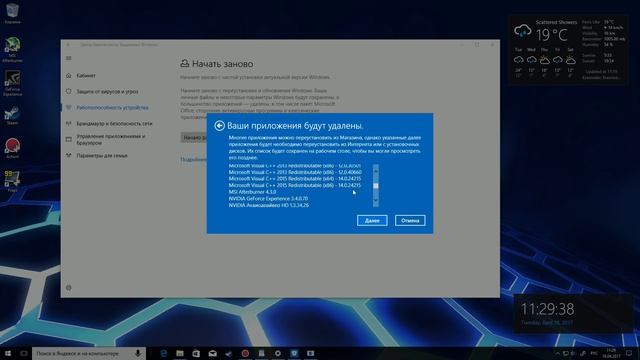This screenshot has width=640, height=360.
Task: Open Mail app from taskbar
Action: (213, 353)
